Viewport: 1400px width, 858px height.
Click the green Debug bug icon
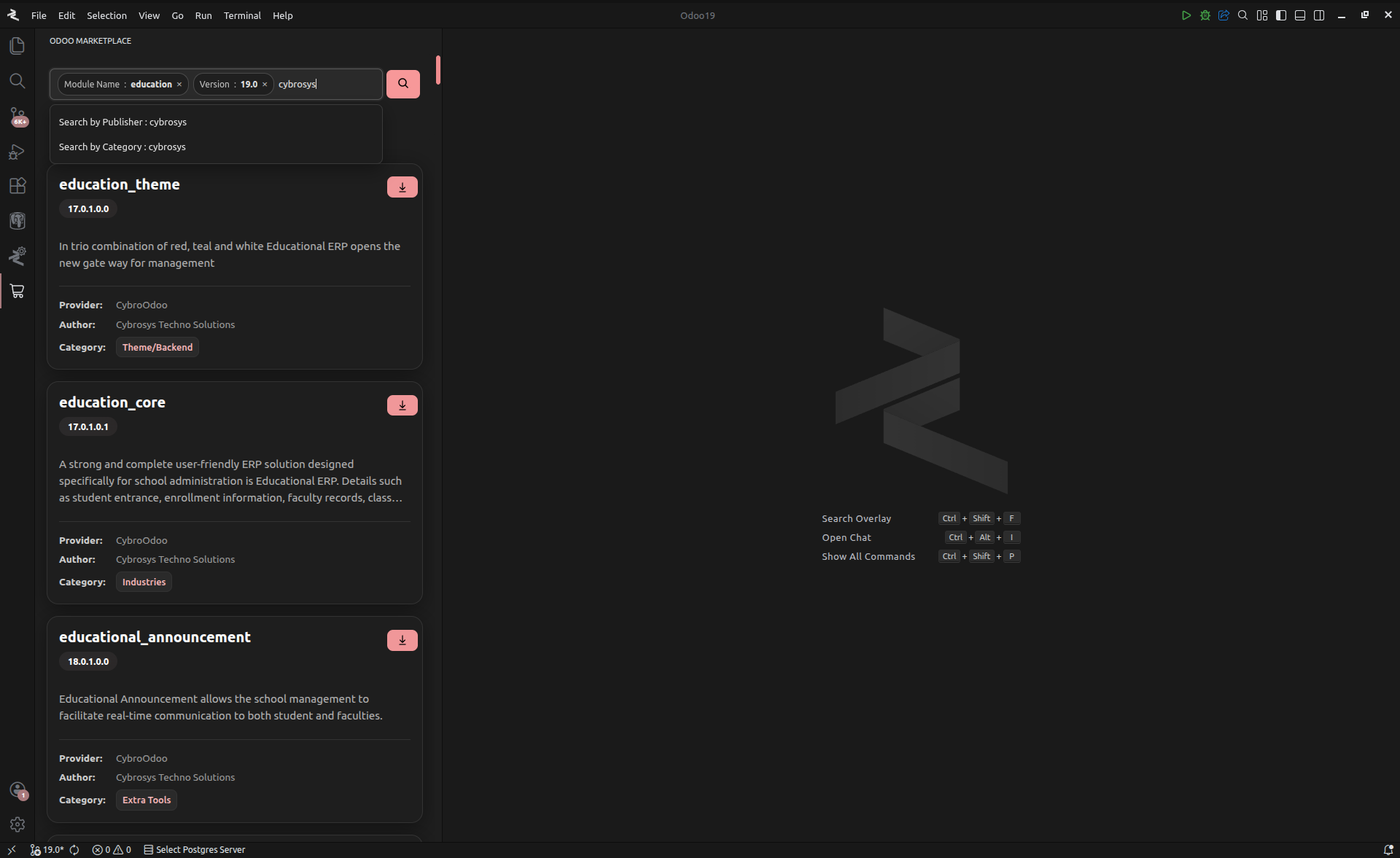click(x=1205, y=15)
